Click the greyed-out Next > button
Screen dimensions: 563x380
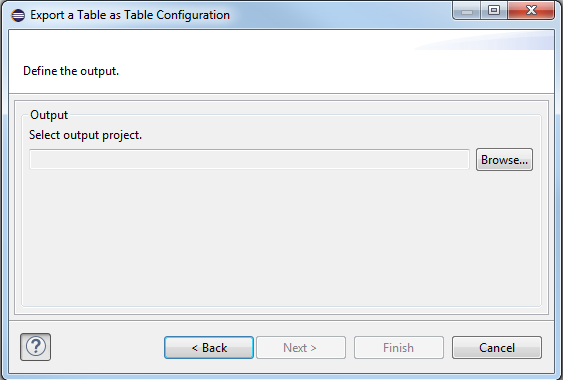pyautogui.click(x=301, y=348)
